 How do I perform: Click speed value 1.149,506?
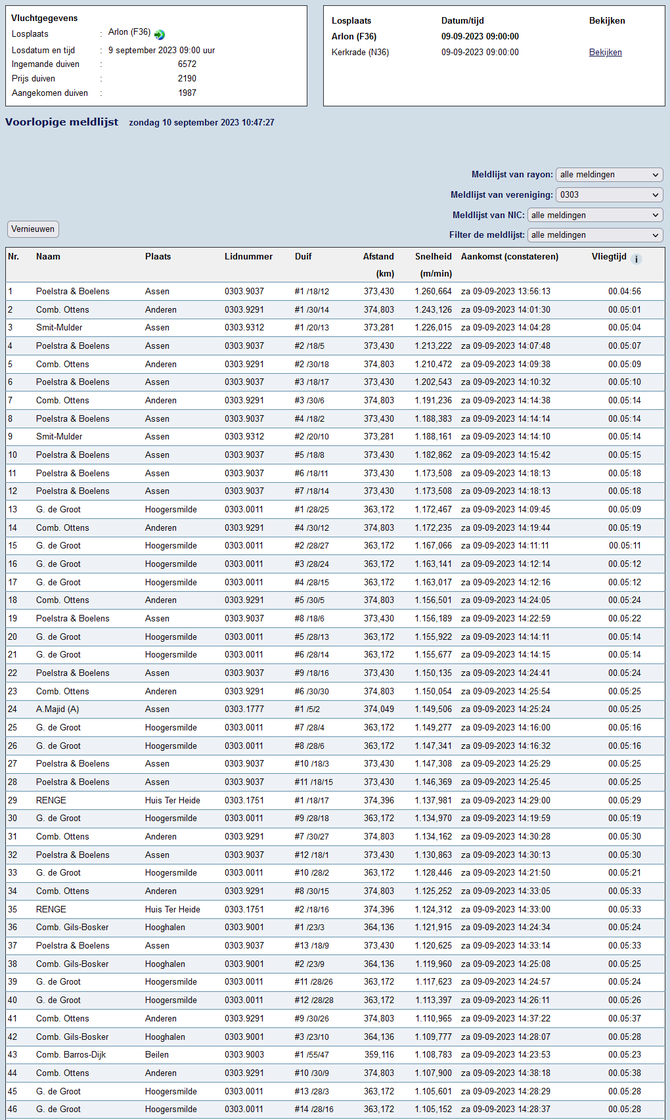coord(433,709)
